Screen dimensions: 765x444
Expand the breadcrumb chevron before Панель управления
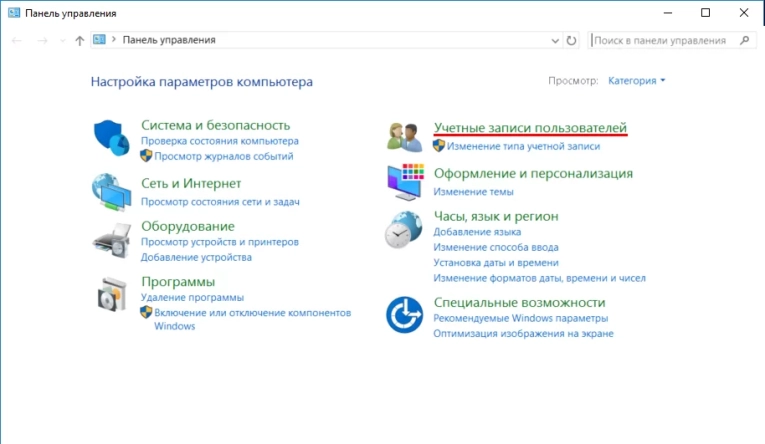114,40
